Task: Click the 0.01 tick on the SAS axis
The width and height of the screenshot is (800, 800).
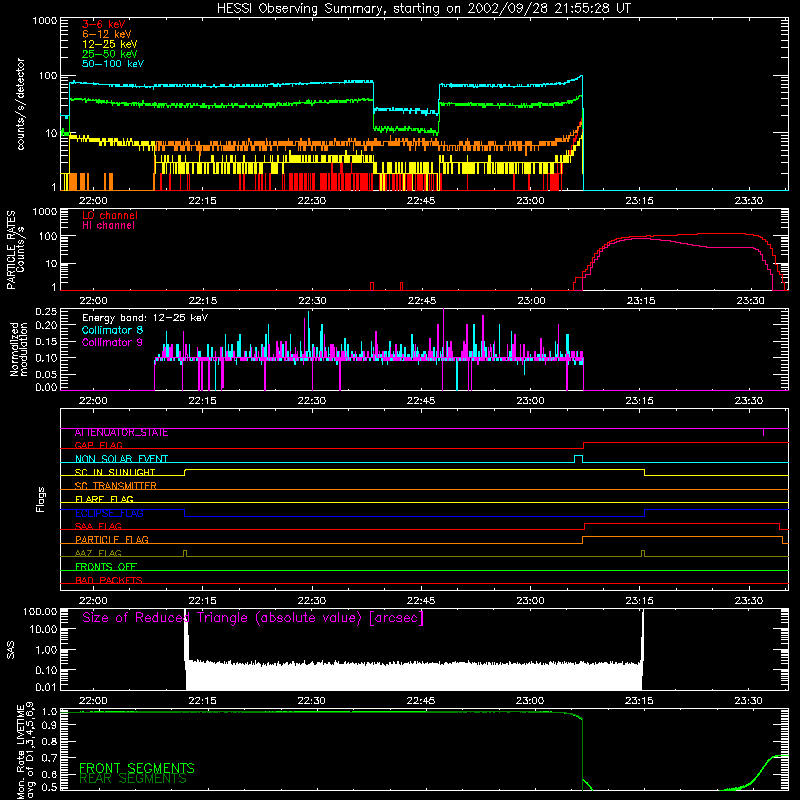Action: (x=46, y=687)
